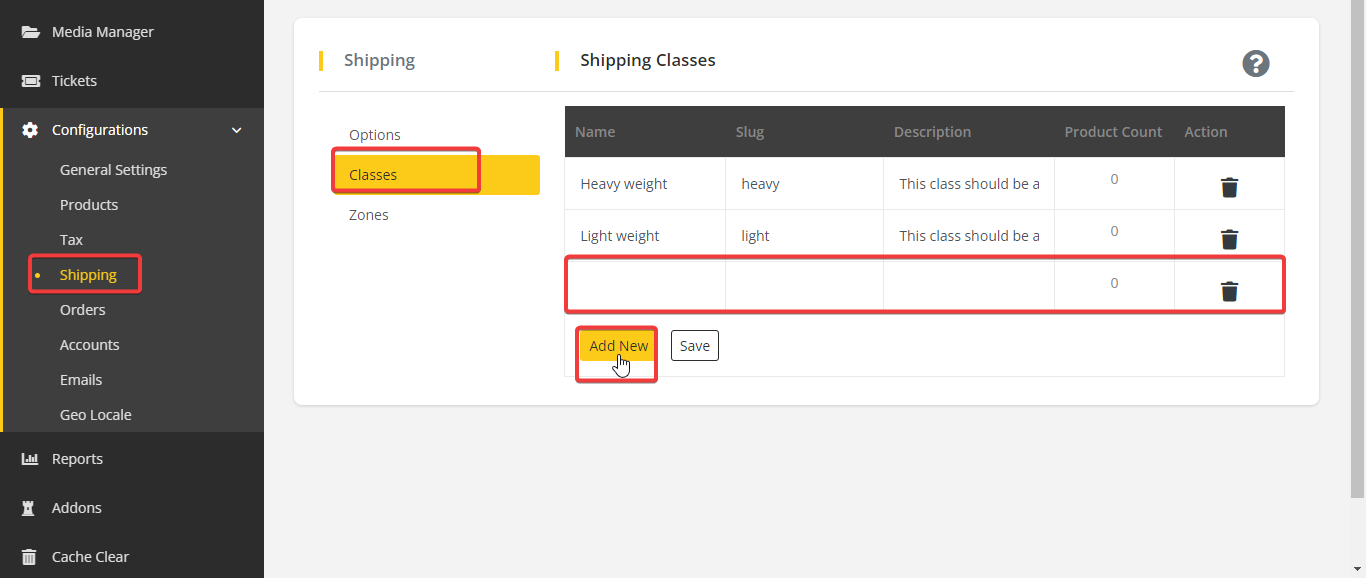The width and height of the screenshot is (1366, 578).
Task: Click product count 0 in Light weight row
Action: point(1114,231)
